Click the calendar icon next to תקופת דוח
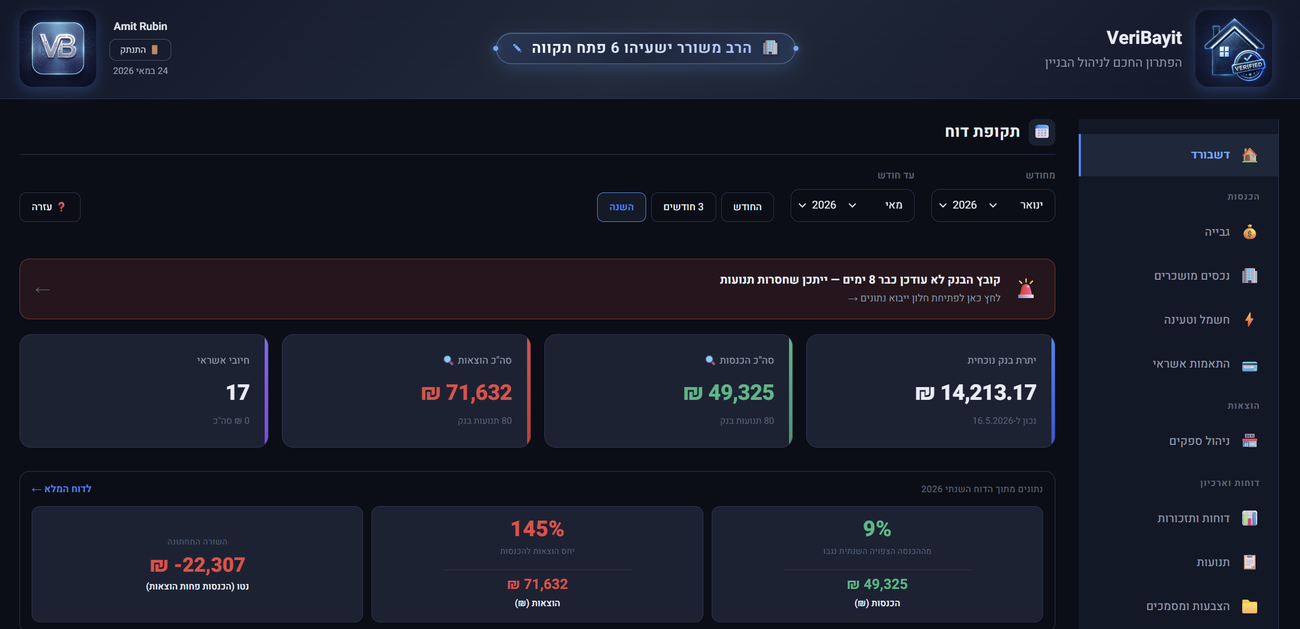Viewport: 1300px width, 629px height. (x=1042, y=132)
